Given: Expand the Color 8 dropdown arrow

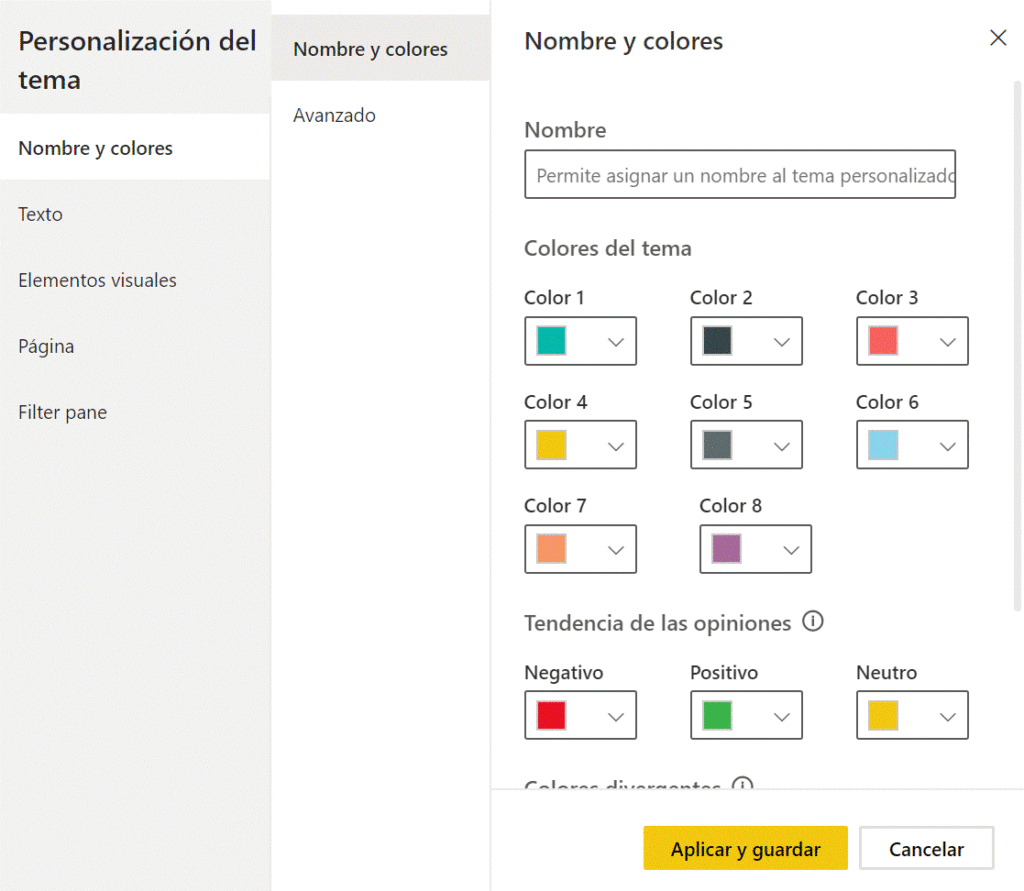Looking at the screenshot, I should pyautogui.click(x=791, y=550).
